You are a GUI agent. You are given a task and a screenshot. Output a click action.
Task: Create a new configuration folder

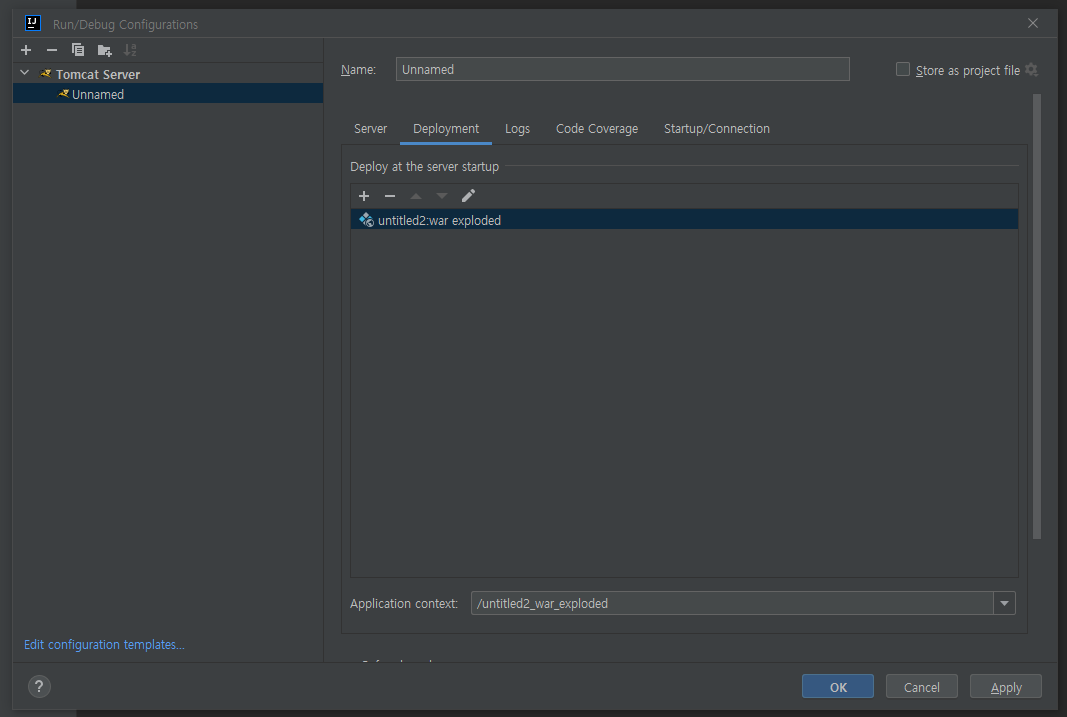[104, 50]
